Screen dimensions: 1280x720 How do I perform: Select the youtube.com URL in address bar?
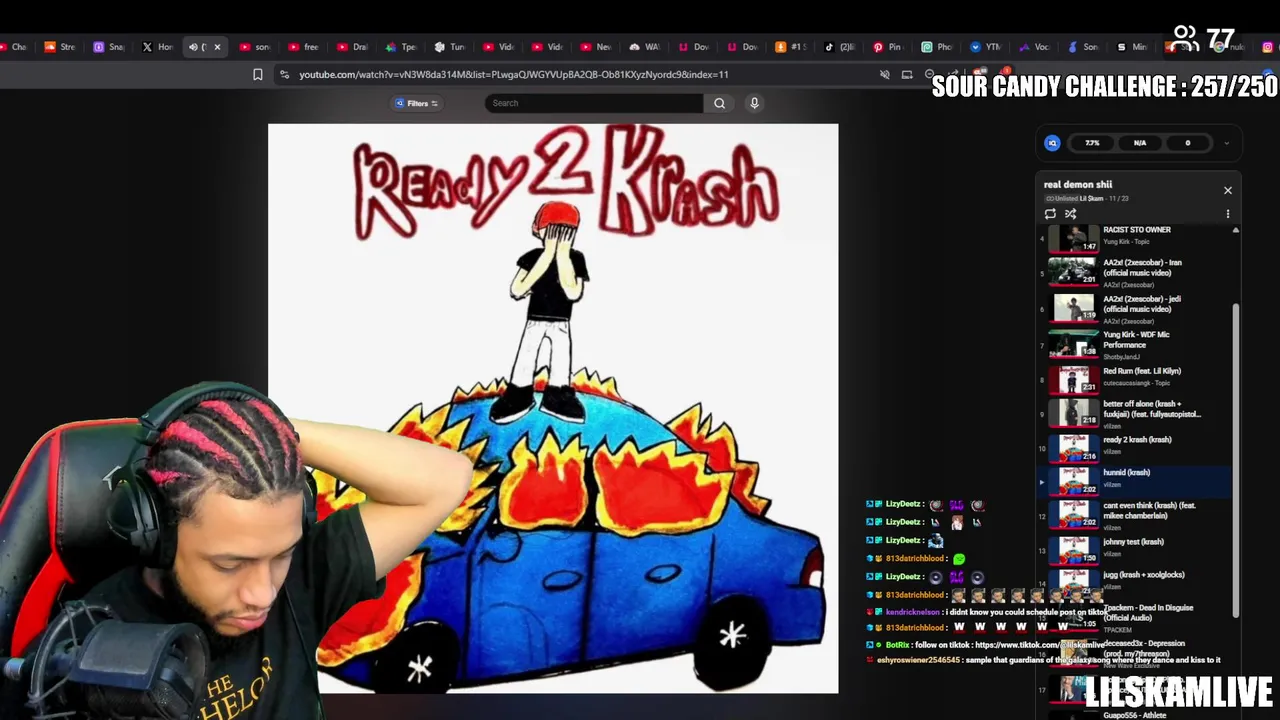(x=513, y=74)
